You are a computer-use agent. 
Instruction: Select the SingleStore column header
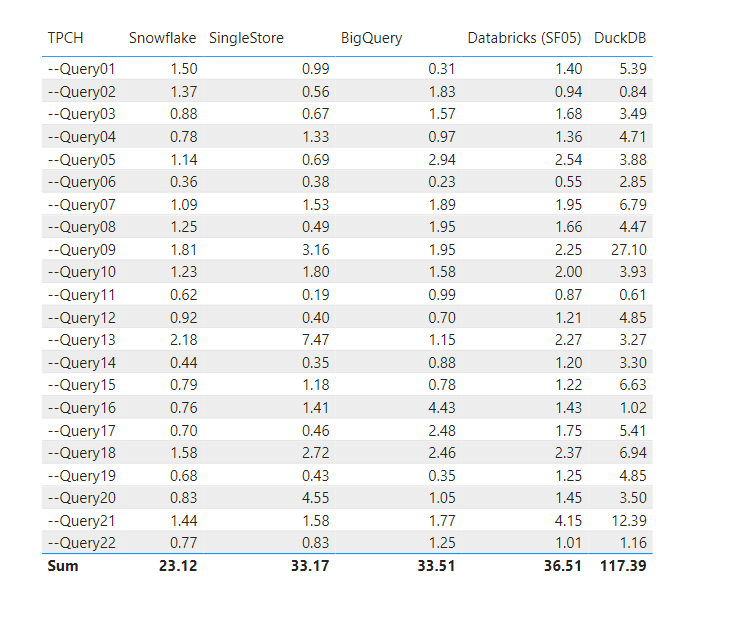pos(246,38)
